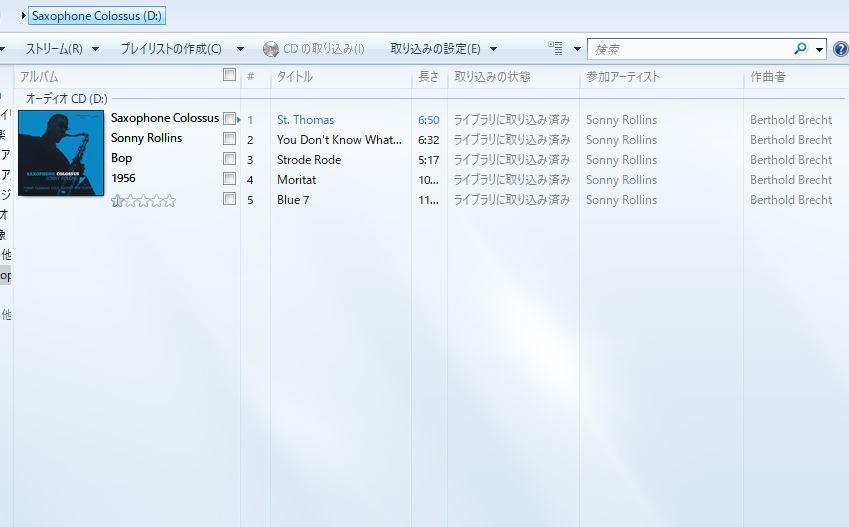Open the view options icon
Viewport: 849px width, 527px height.
(x=555, y=48)
